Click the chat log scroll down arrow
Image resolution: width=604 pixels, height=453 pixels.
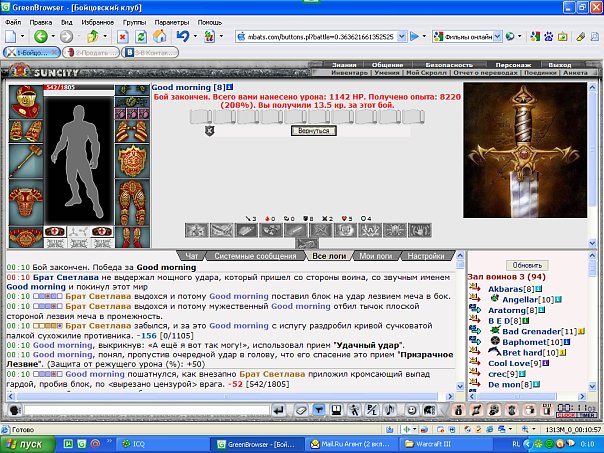460,386
